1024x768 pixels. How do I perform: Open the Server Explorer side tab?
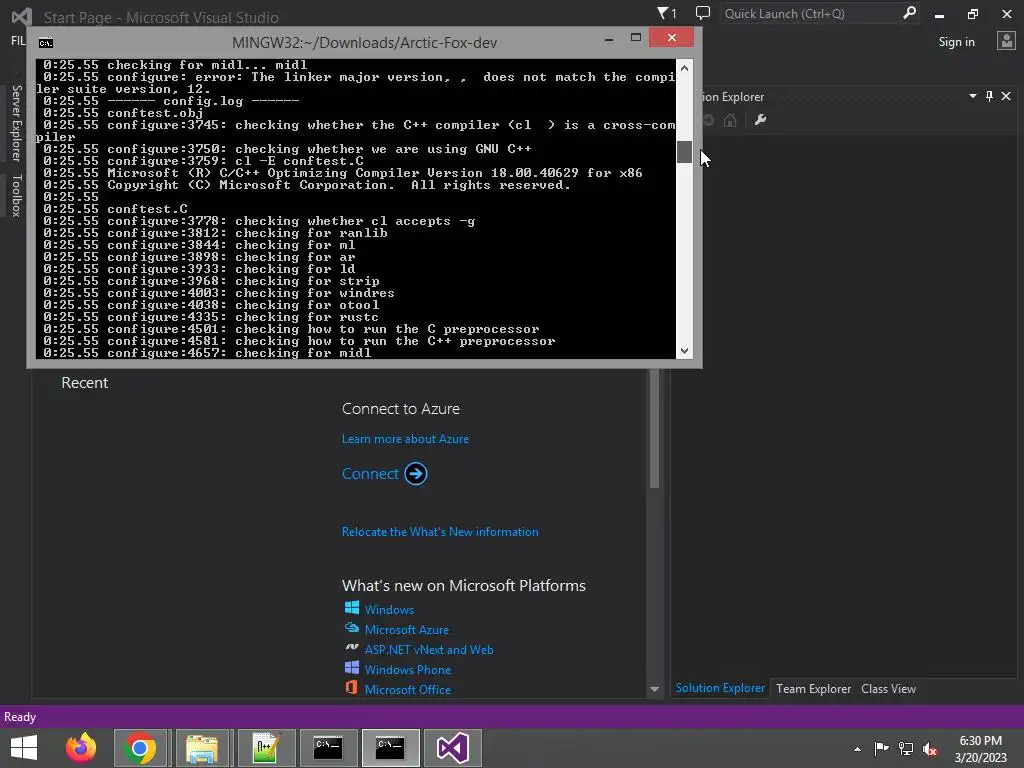point(16,123)
